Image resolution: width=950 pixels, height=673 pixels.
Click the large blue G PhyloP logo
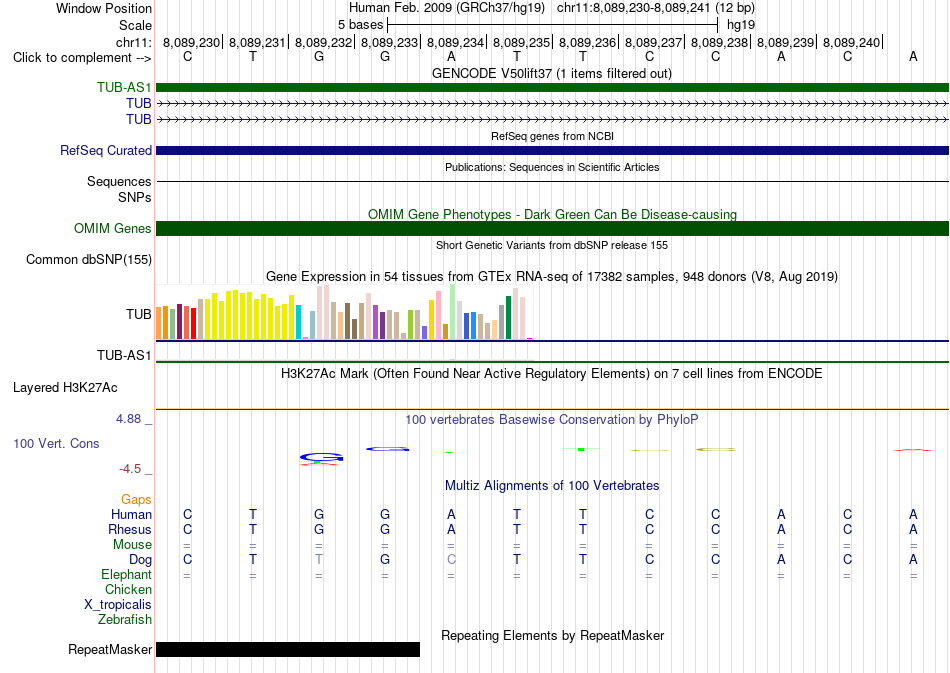pyautogui.click(x=321, y=458)
